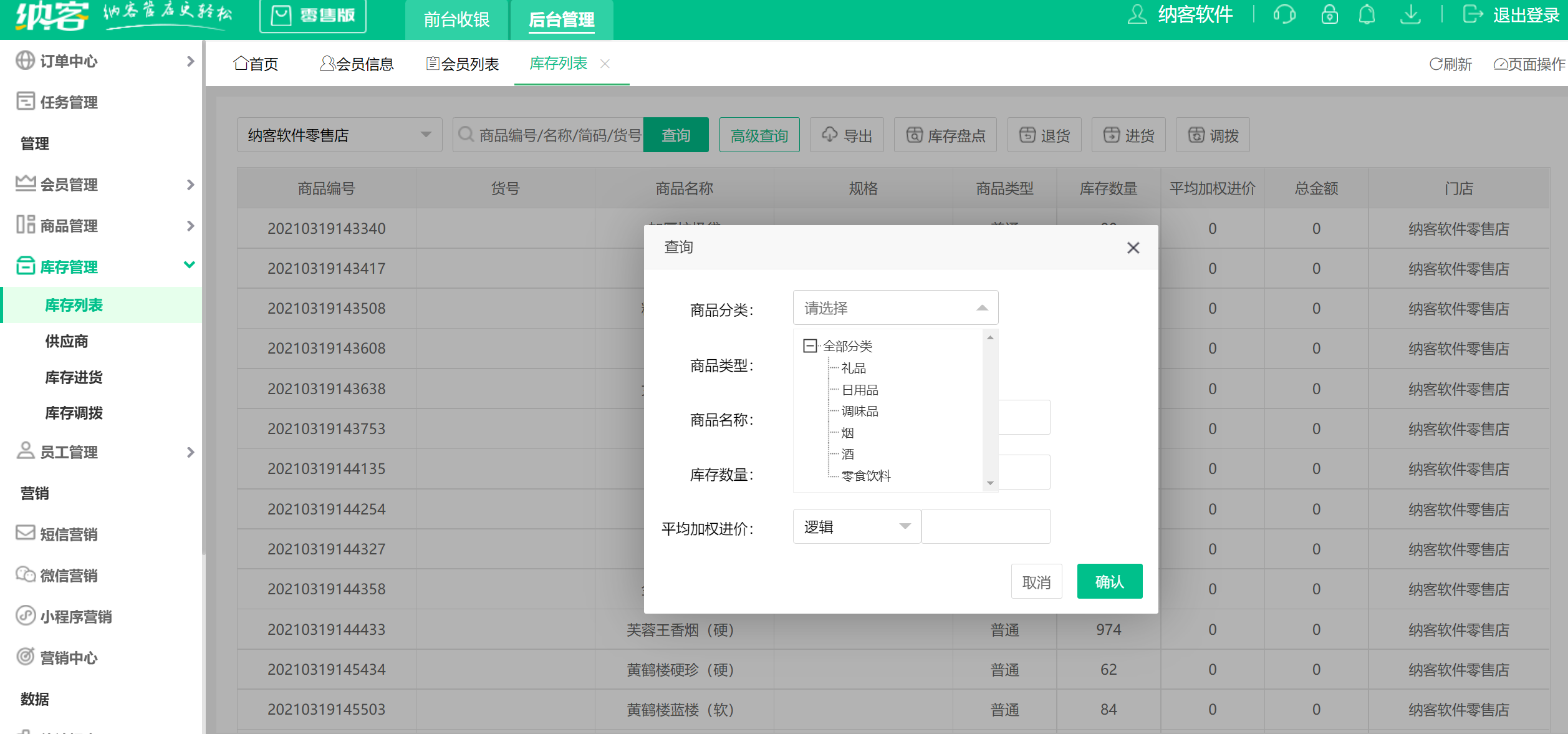This screenshot has width=1568, height=734.
Task: Switch to the 前台收银 tab
Action: (x=457, y=19)
